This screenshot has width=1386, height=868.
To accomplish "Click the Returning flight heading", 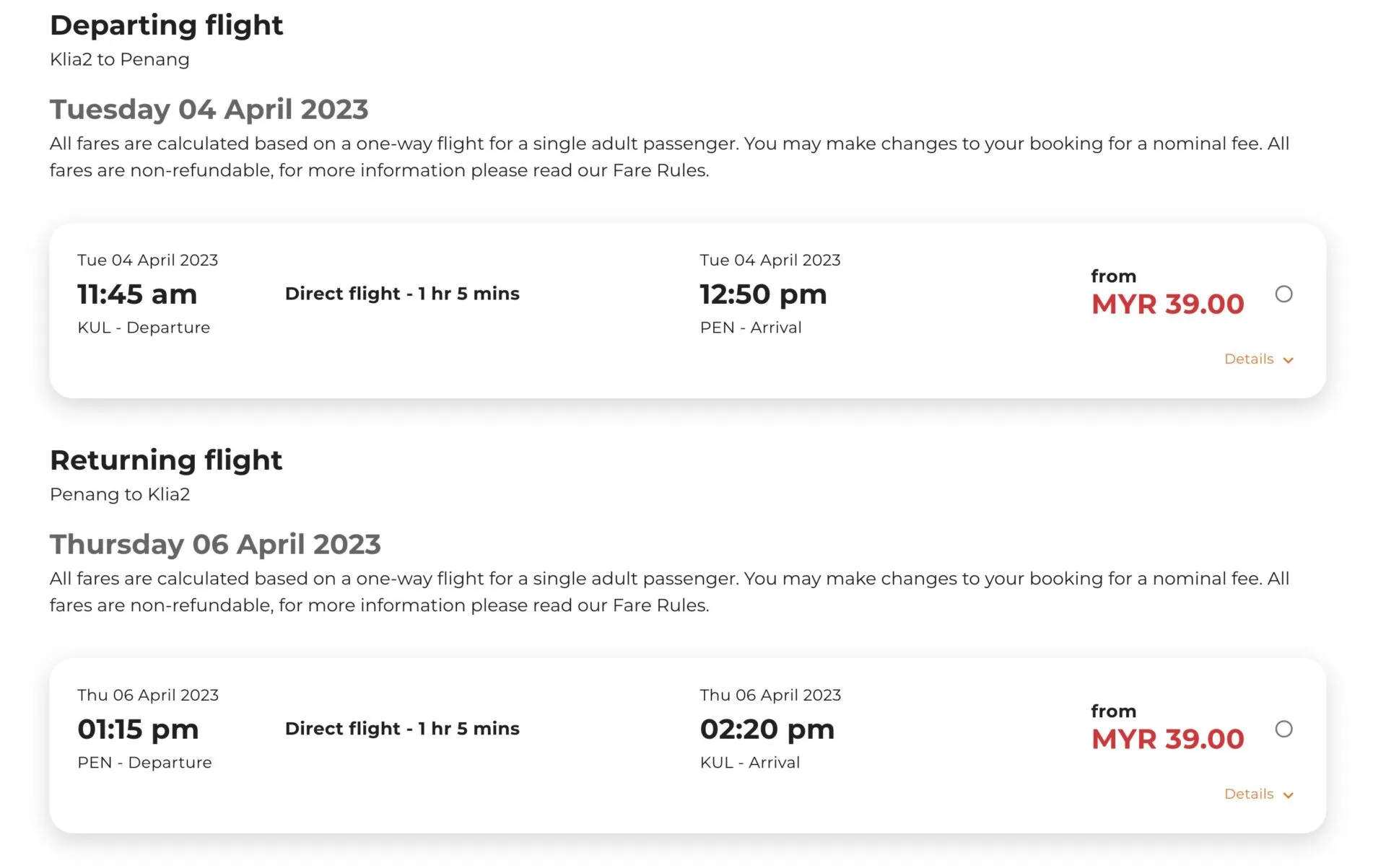I will (x=166, y=460).
